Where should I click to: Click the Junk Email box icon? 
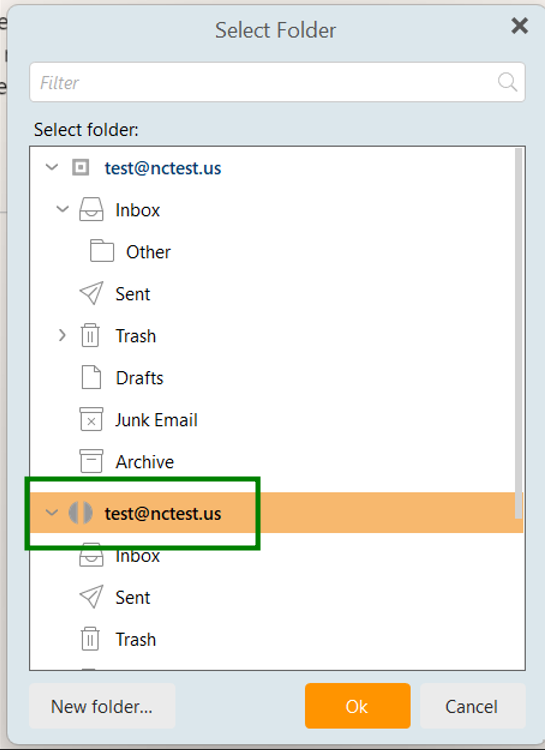point(91,419)
